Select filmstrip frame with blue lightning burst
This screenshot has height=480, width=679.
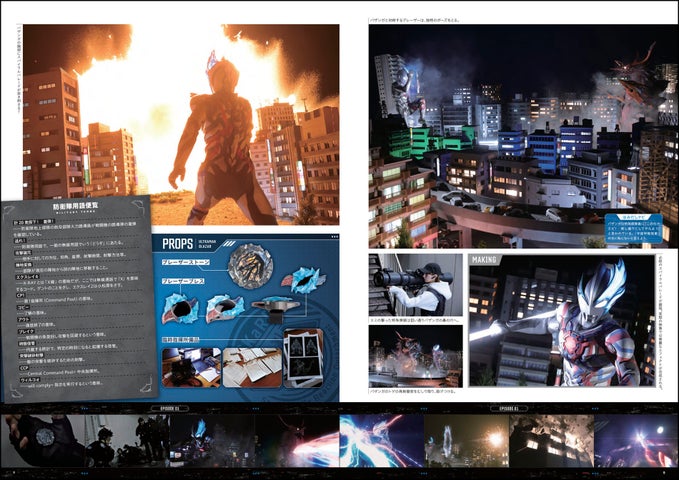point(382,441)
